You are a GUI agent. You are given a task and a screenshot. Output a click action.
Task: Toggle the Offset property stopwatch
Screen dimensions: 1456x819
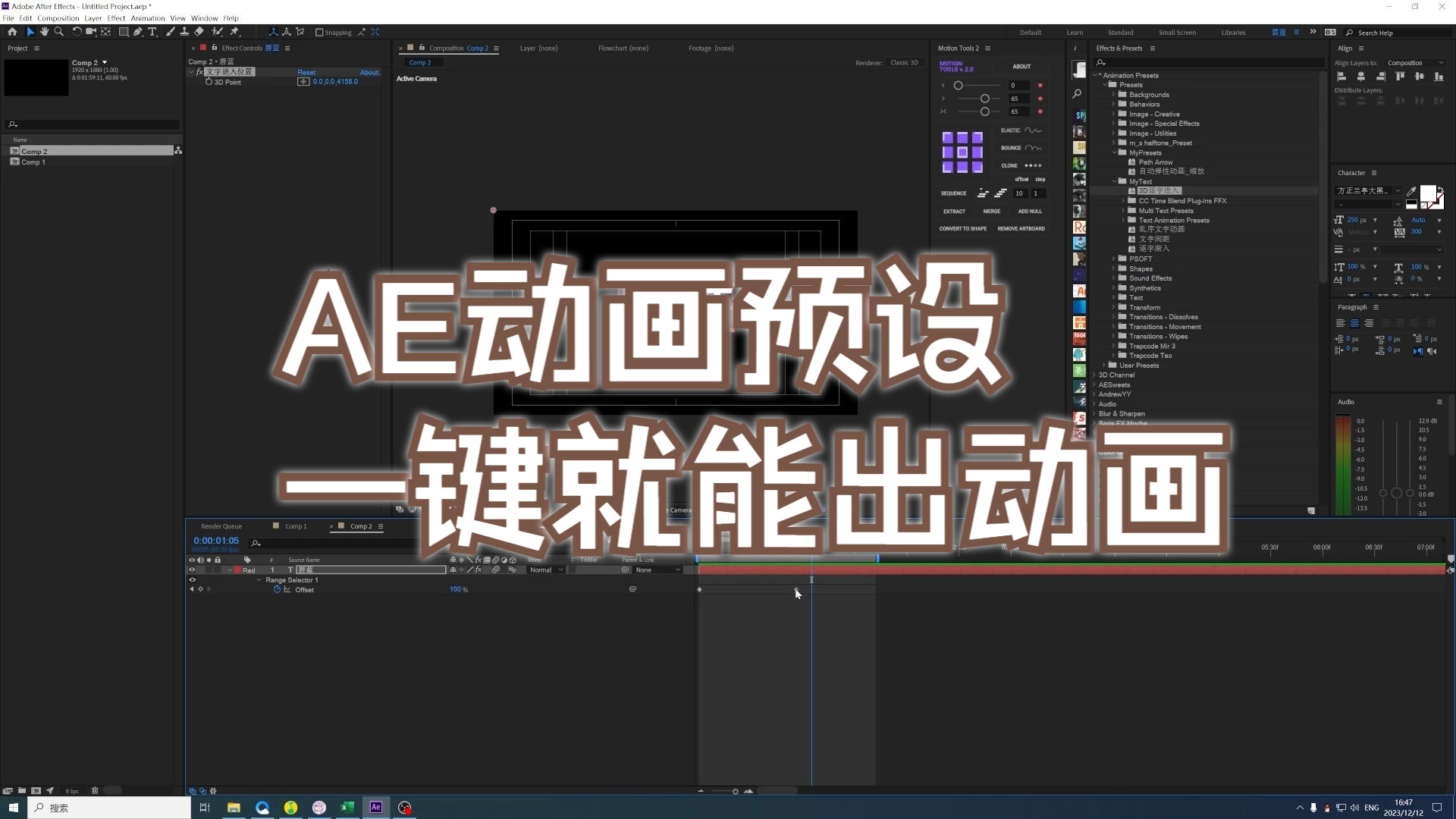coord(278,589)
